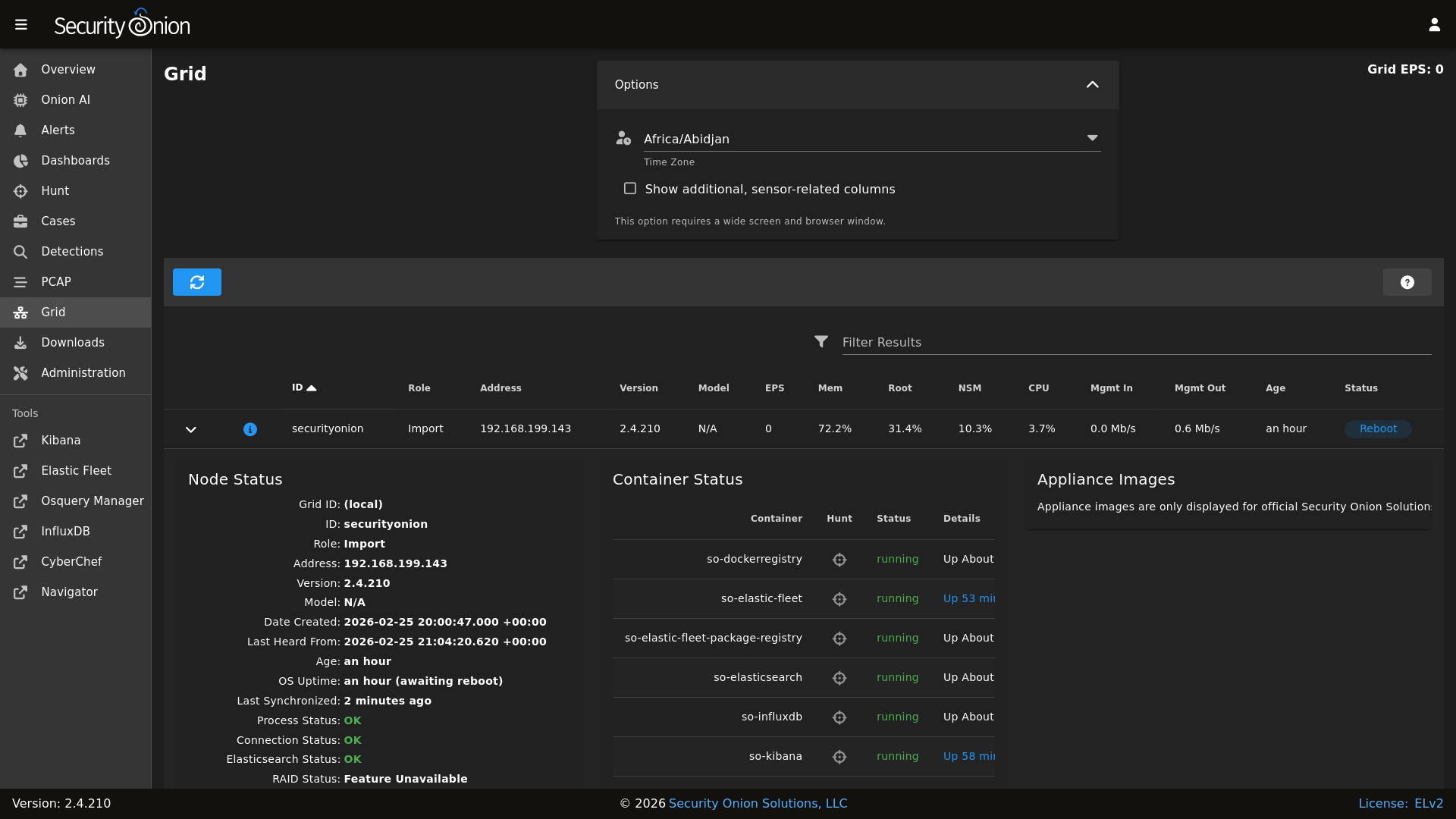Click the info icon for securityonion node
This screenshot has width=1456, height=819.
(x=250, y=429)
